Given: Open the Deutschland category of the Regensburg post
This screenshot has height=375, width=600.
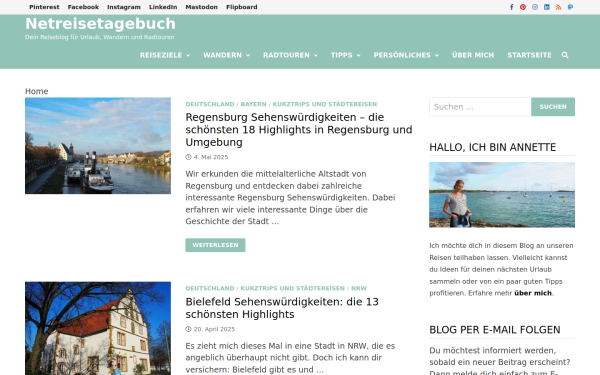Looking at the screenshot, I should [x=210, y=104].
